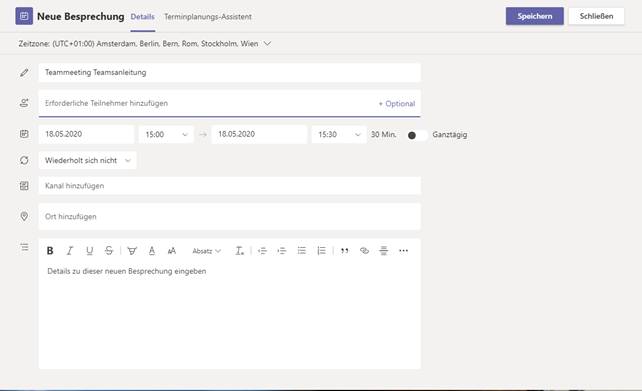Expand the Zeitzone time zone selector
This screenshot has width=642, height=391.
click(x=267, y=43)
